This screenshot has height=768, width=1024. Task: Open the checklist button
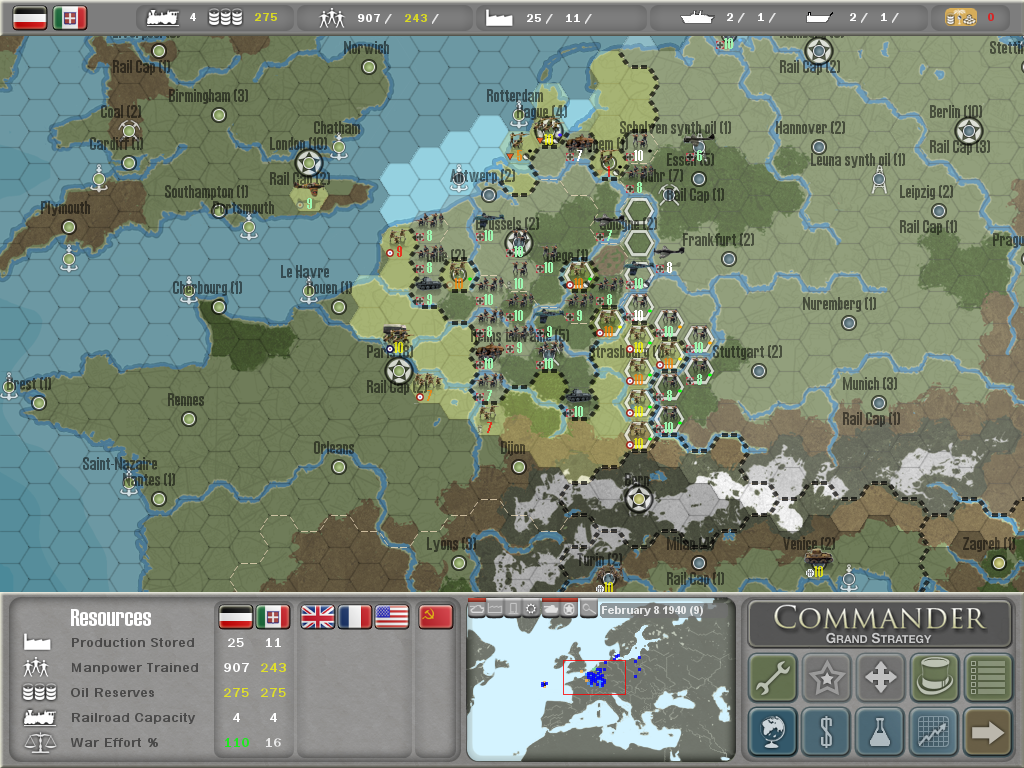pos(987,677)
